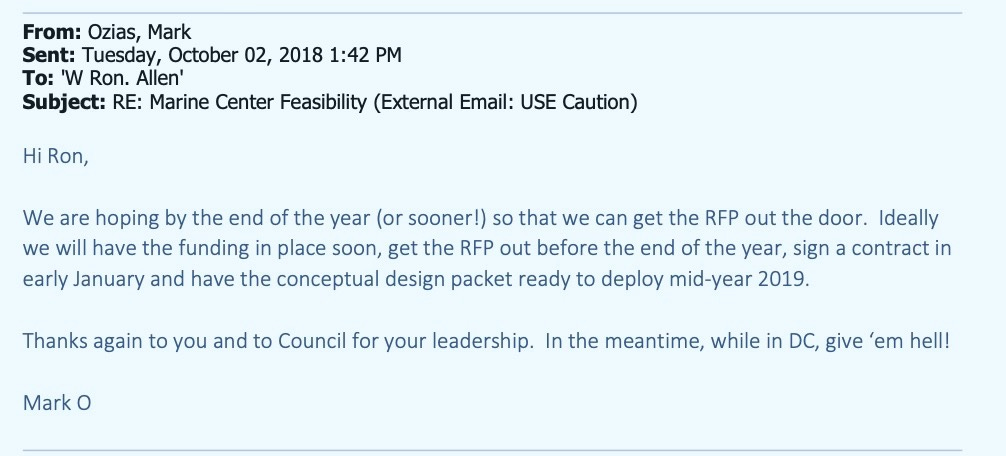The width and height of the screenshot is (1006, 456).
Task: Click the sender name Ozias, Mark
Action: (x=139, y=32)
